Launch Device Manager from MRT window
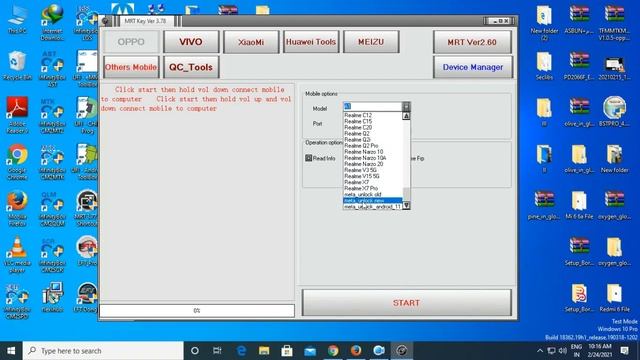 473,67
